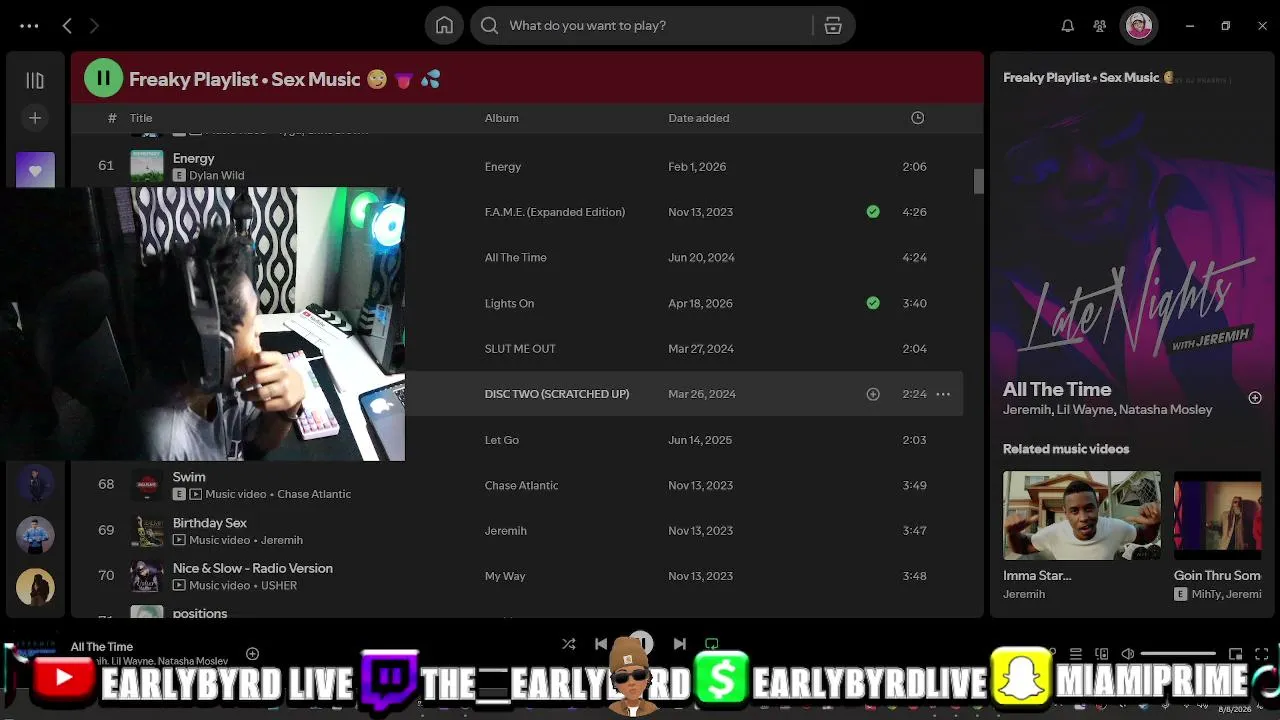Image resolution: width=1280 pixels, height=720 pixels.
Task: Add All The Time to Liked Songs in the right panel
Action: pos(1255,398)
